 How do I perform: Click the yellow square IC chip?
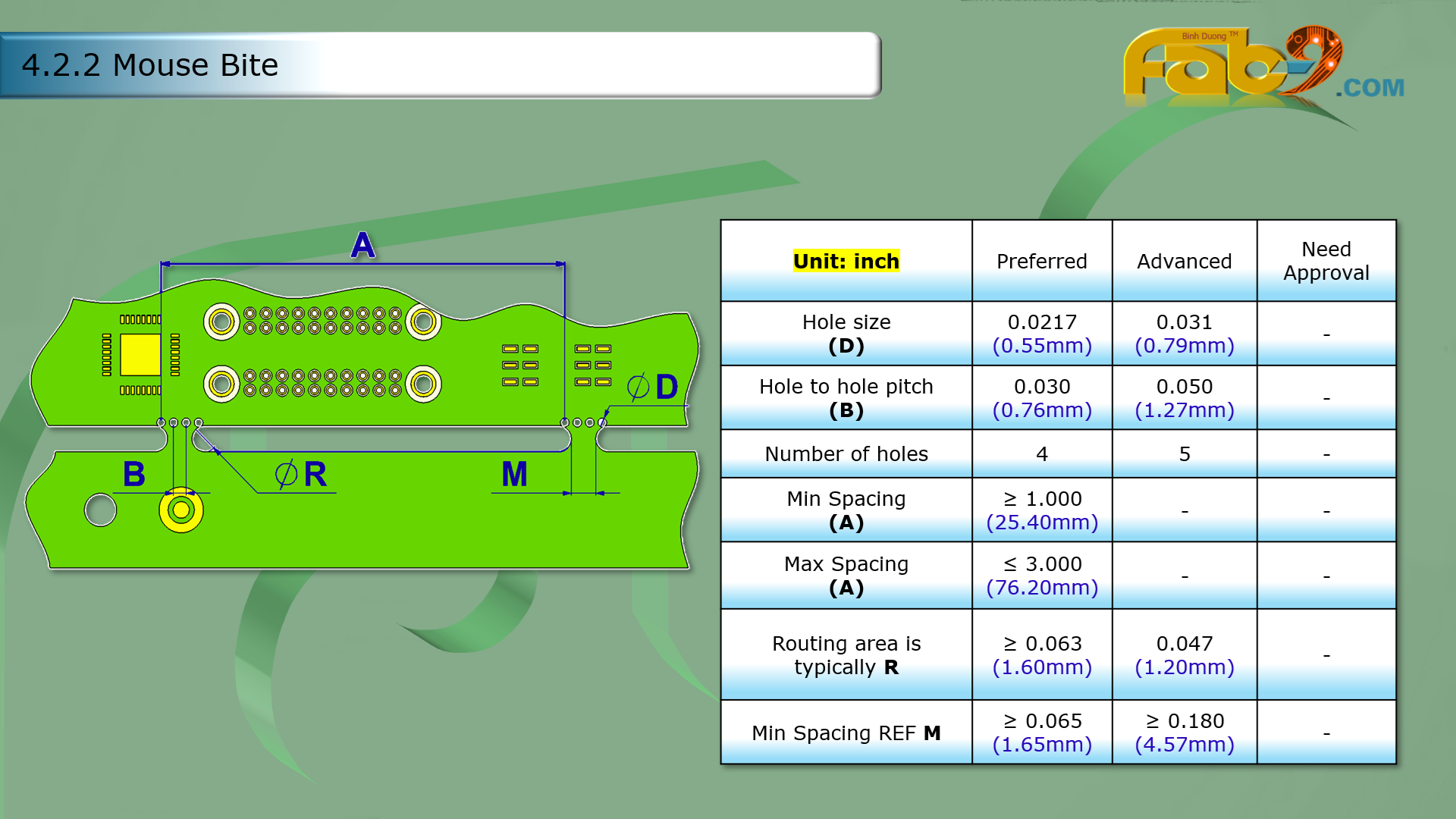click(140, 354)
